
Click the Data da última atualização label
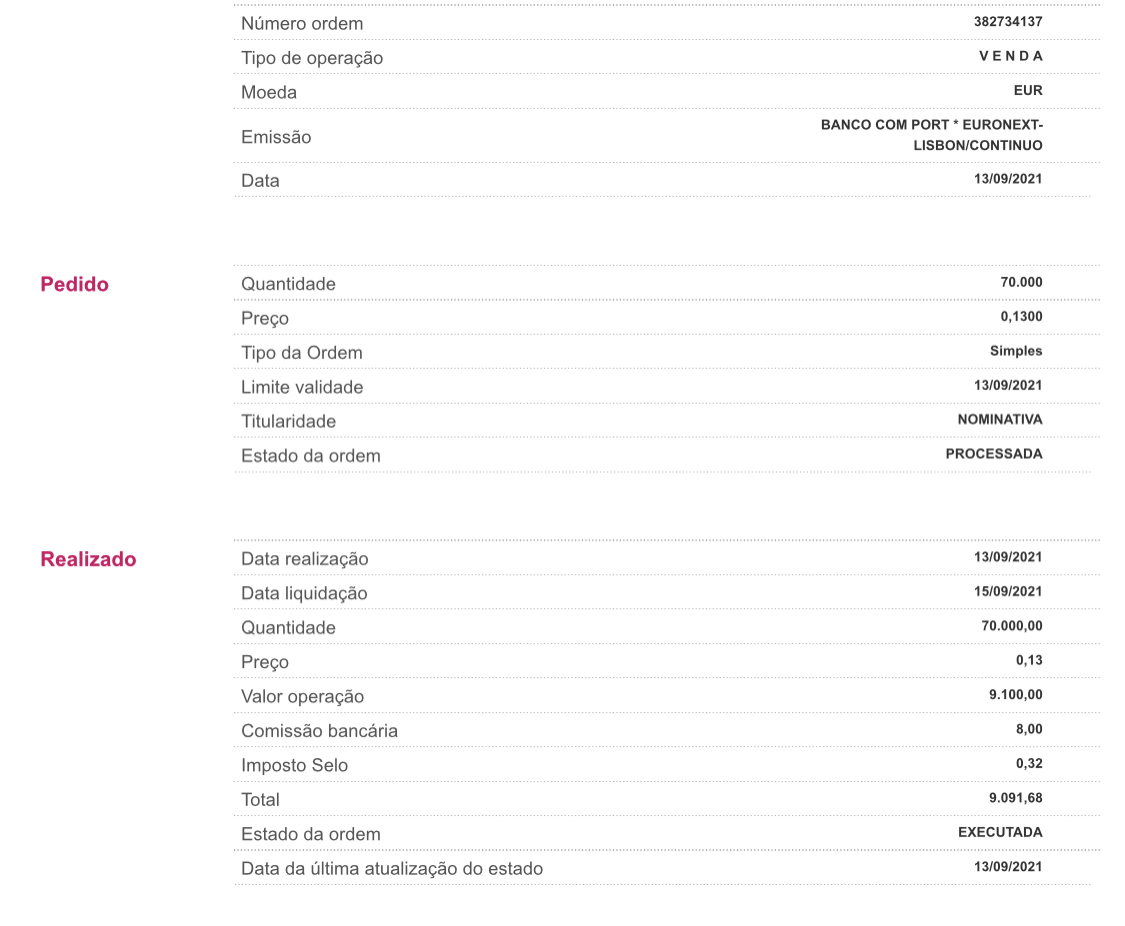[x=392, y=869]
